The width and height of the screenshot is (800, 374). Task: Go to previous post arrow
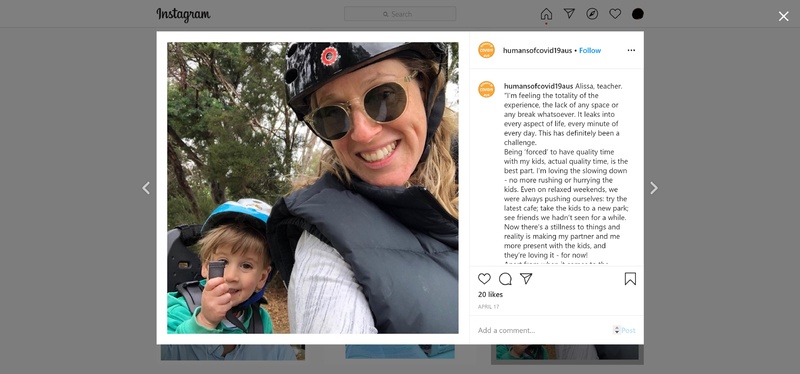coord(146,188)
